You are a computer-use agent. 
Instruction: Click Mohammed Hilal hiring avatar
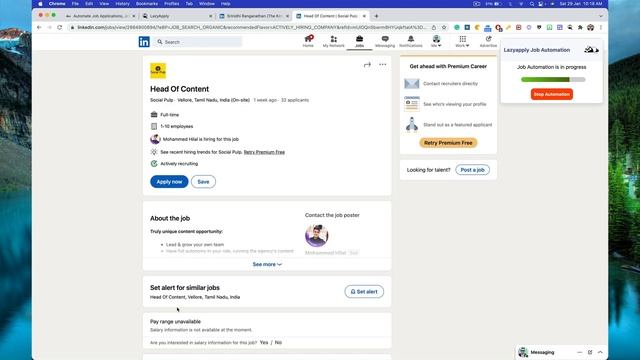click(x=155, y=139)
